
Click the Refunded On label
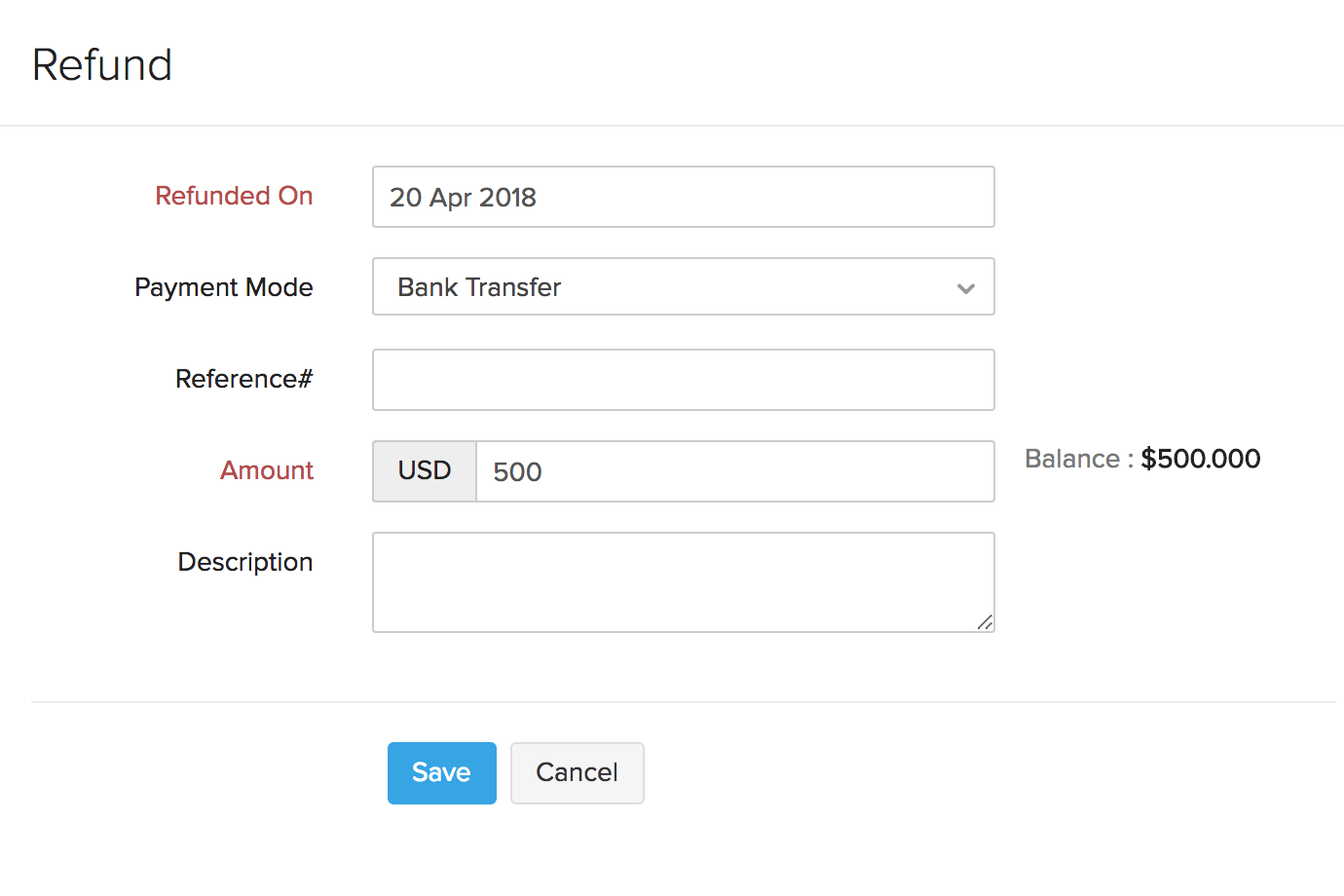[233, 196]
